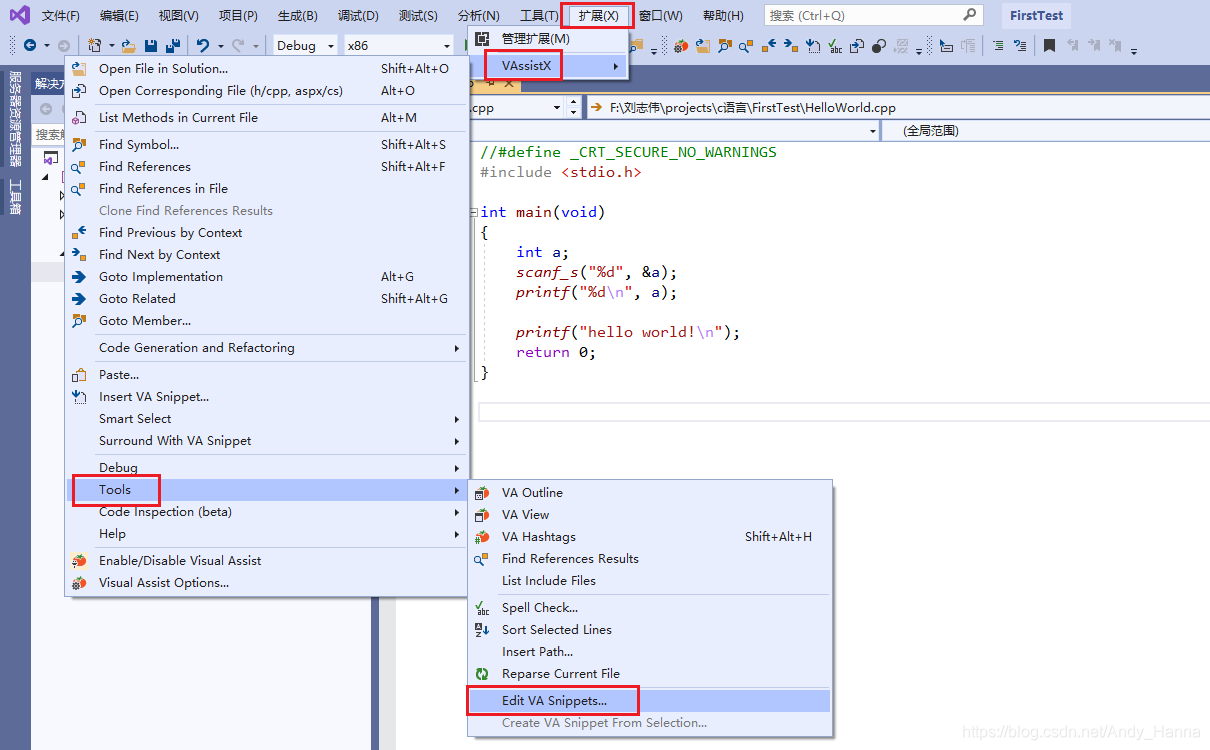Click the Save All toolbar icon

[x=172, y=46]
